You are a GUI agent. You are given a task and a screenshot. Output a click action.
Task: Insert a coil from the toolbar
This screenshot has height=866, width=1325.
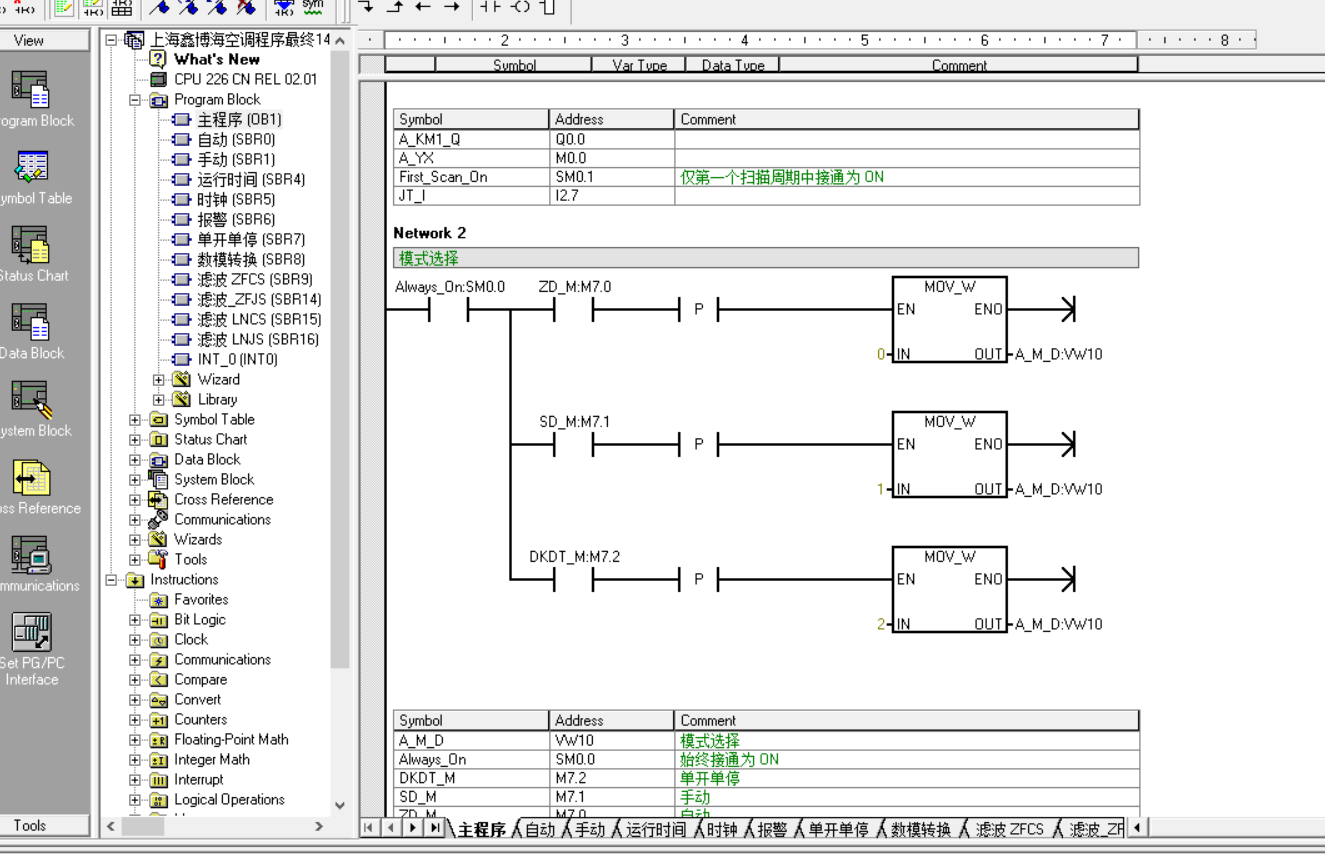point(520,7)
